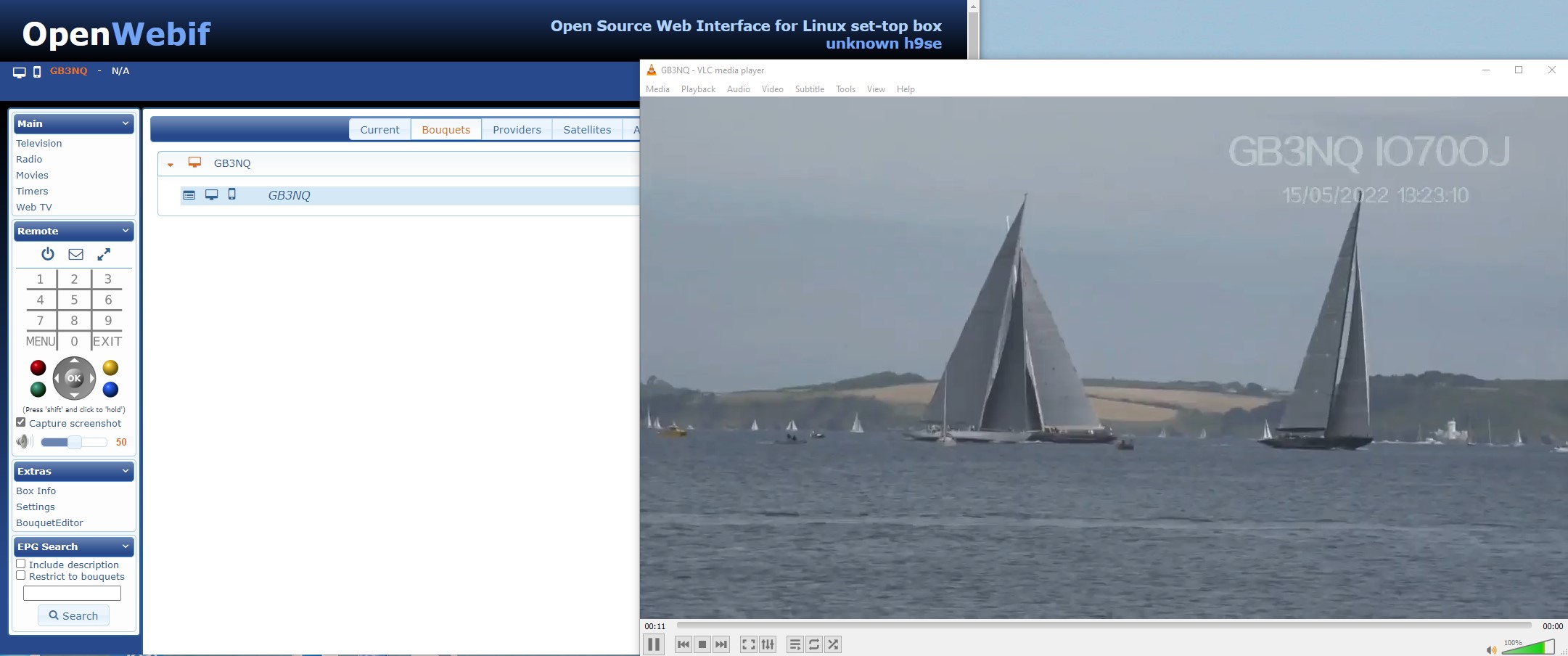
Task: Open VLC View menu
Action: 876,89
